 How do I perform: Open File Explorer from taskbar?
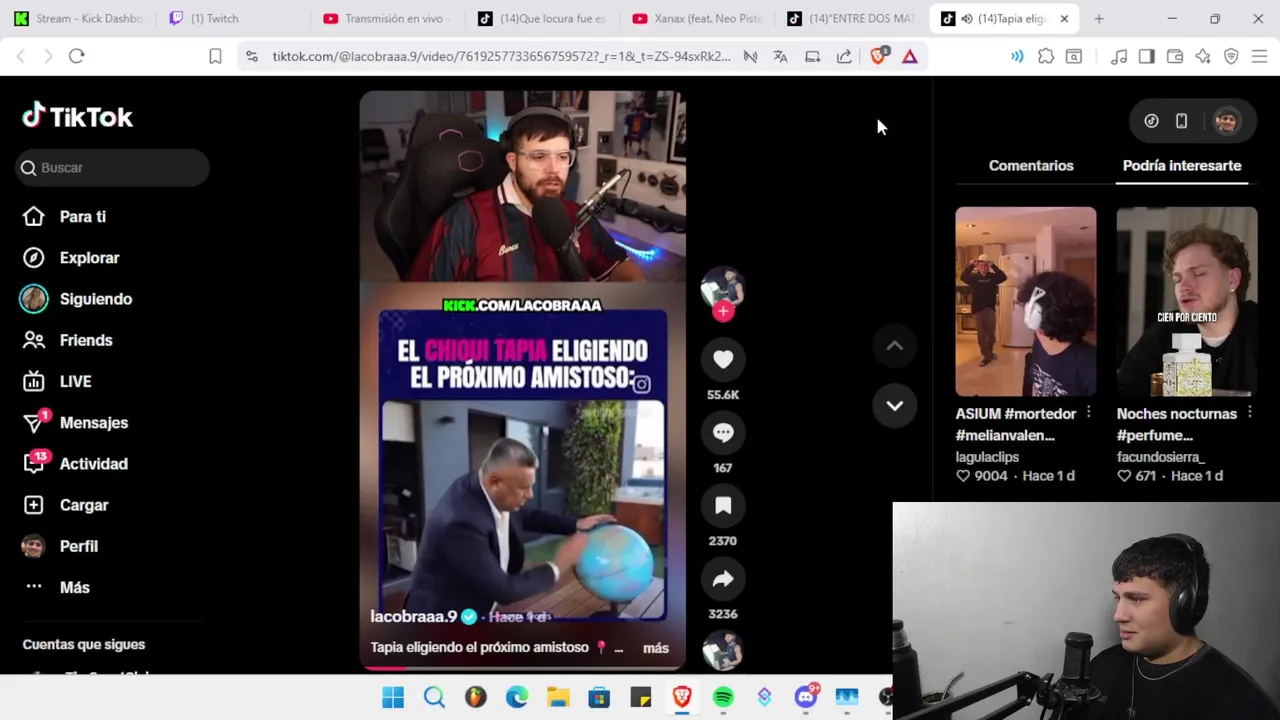coord(558,697)
